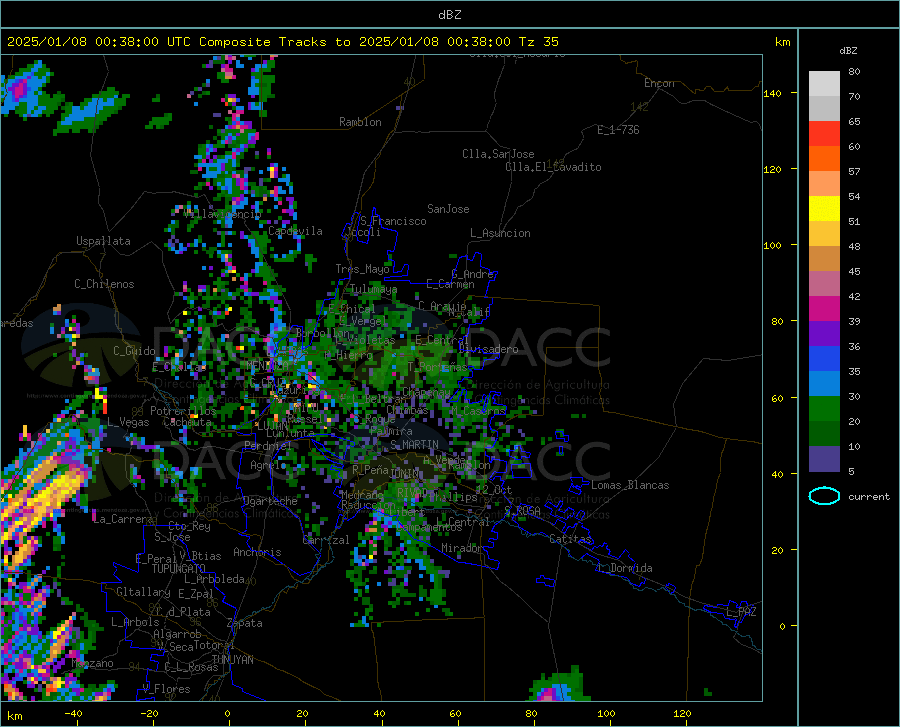Viewport: 900px width, 727px height.
Task: Click the 'TUPUNGATO' map label
Action: click(179, 569)
